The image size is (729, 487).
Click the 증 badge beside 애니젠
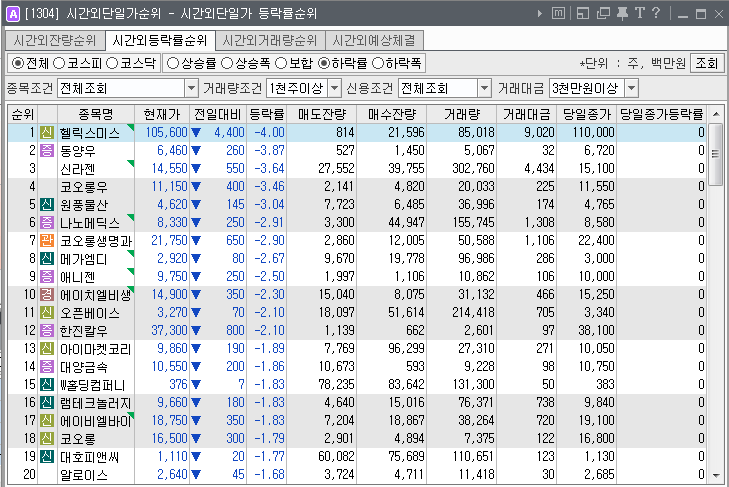pos(46,277)
